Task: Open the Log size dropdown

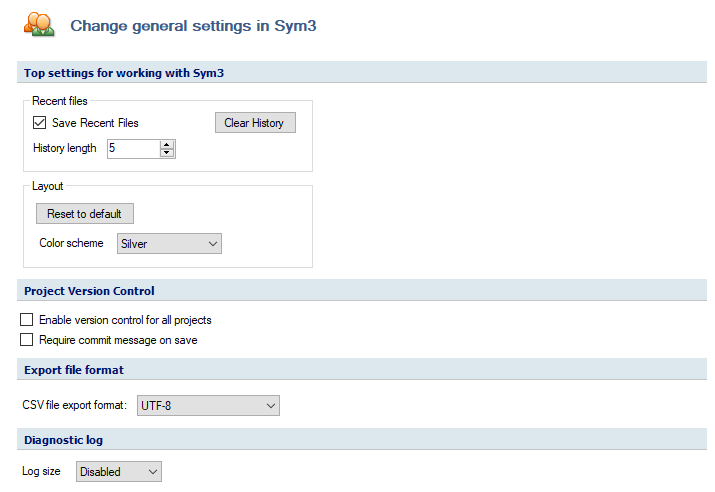Action: tap(119, 471)
